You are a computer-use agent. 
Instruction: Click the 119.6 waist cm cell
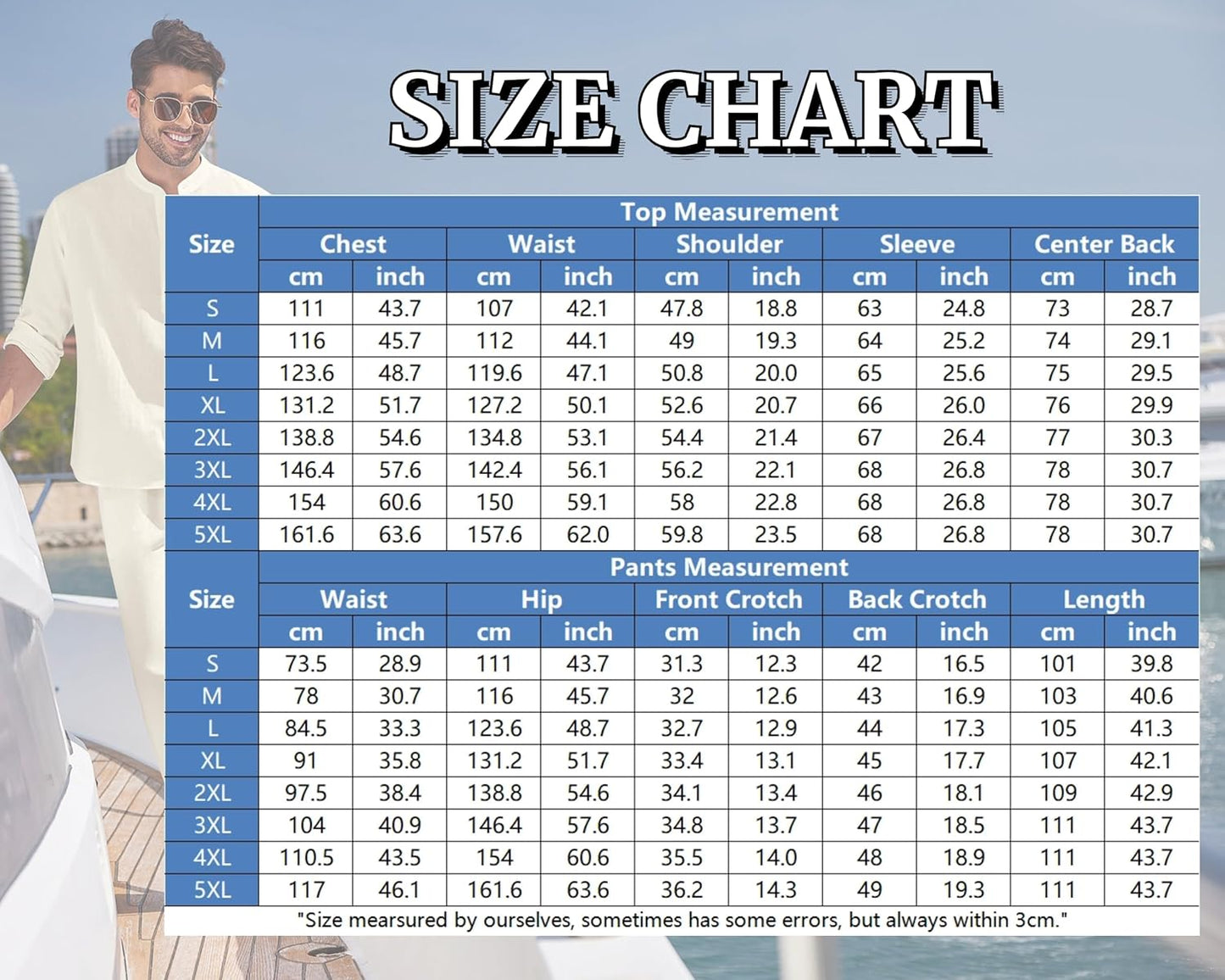pyautogui.click(x=494, y=373)
